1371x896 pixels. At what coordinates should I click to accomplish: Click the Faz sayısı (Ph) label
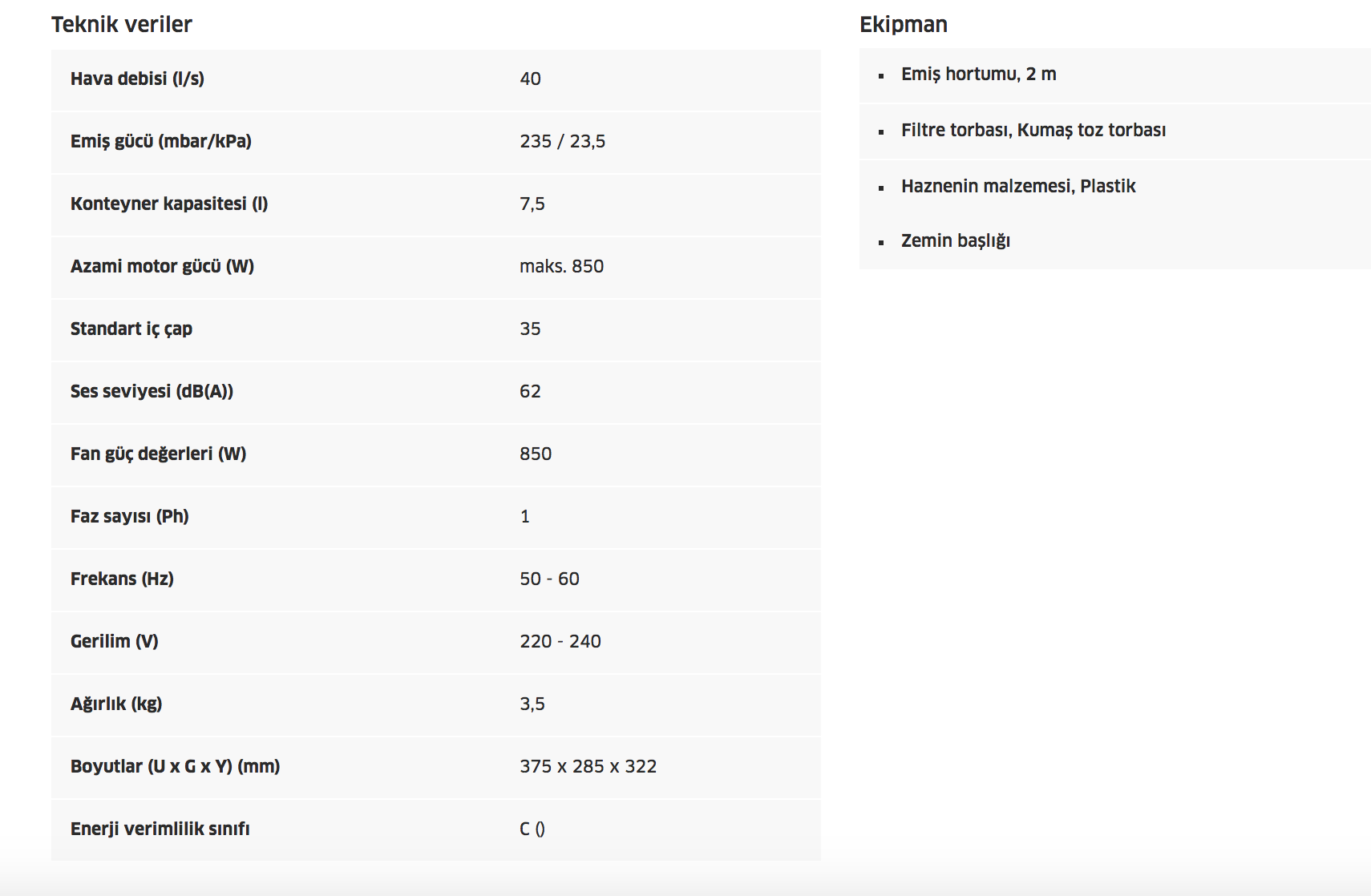[x=130, y=516]
